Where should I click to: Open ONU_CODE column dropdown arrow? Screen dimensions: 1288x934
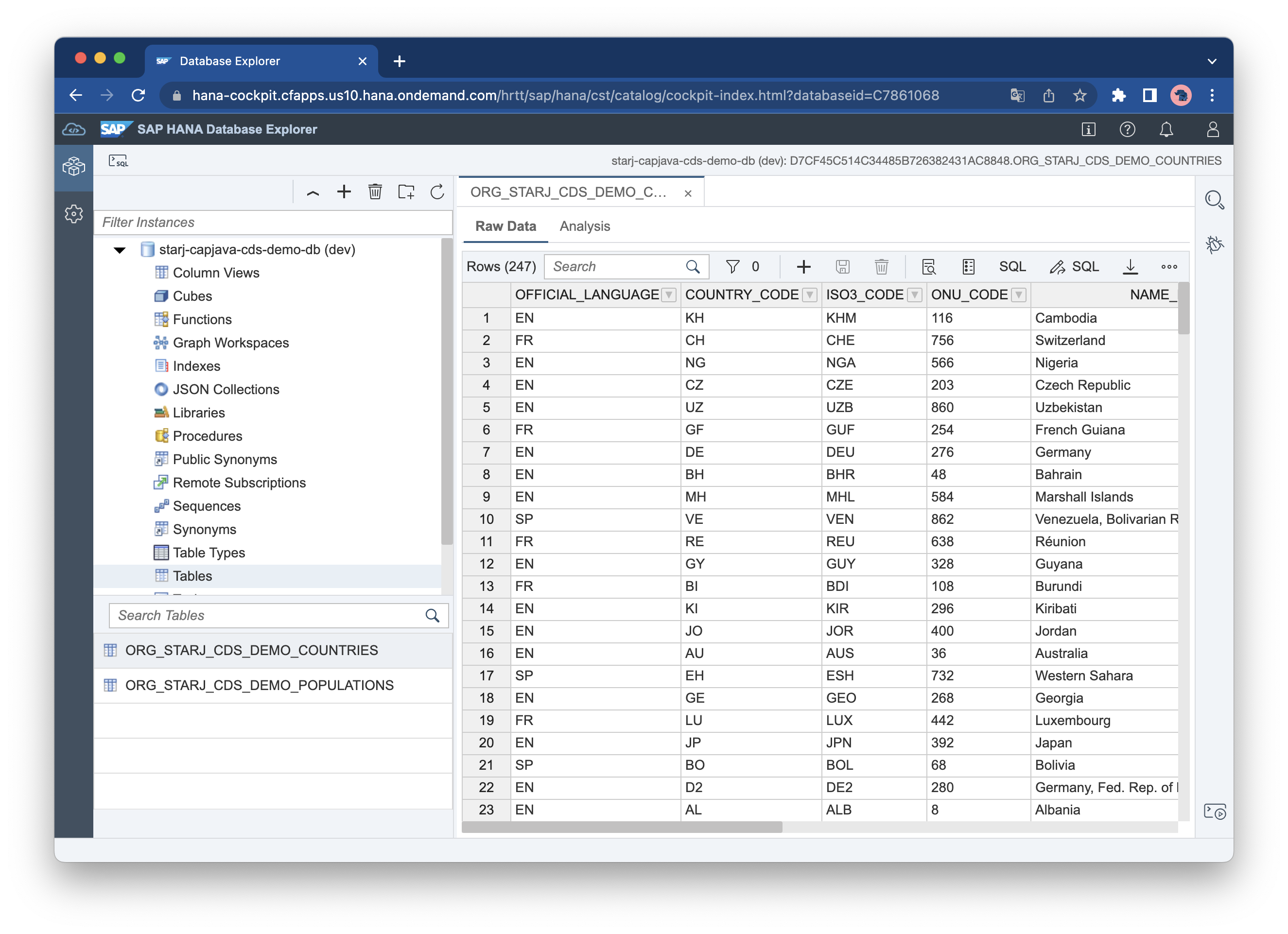click(x=1019, y=294)
